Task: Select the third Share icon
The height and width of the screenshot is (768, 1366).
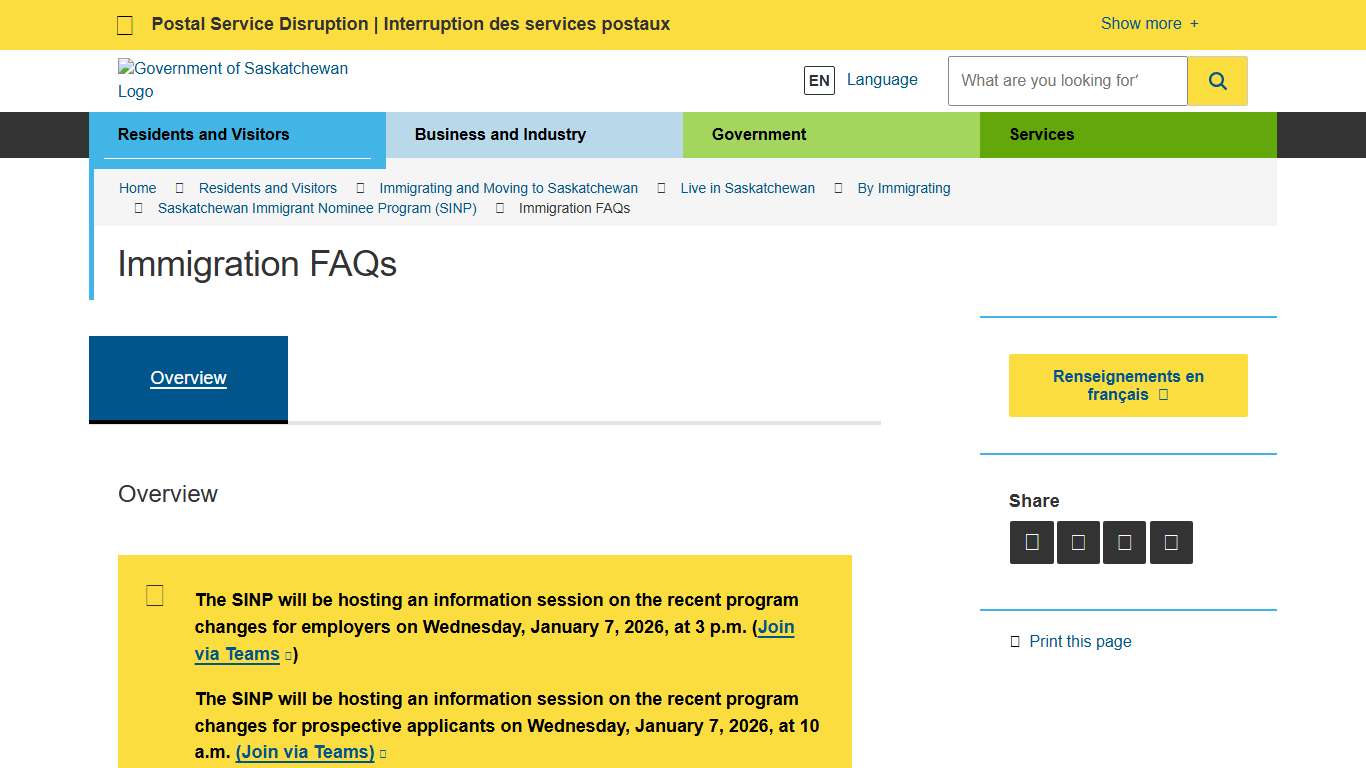Action: click(1125, 542)
